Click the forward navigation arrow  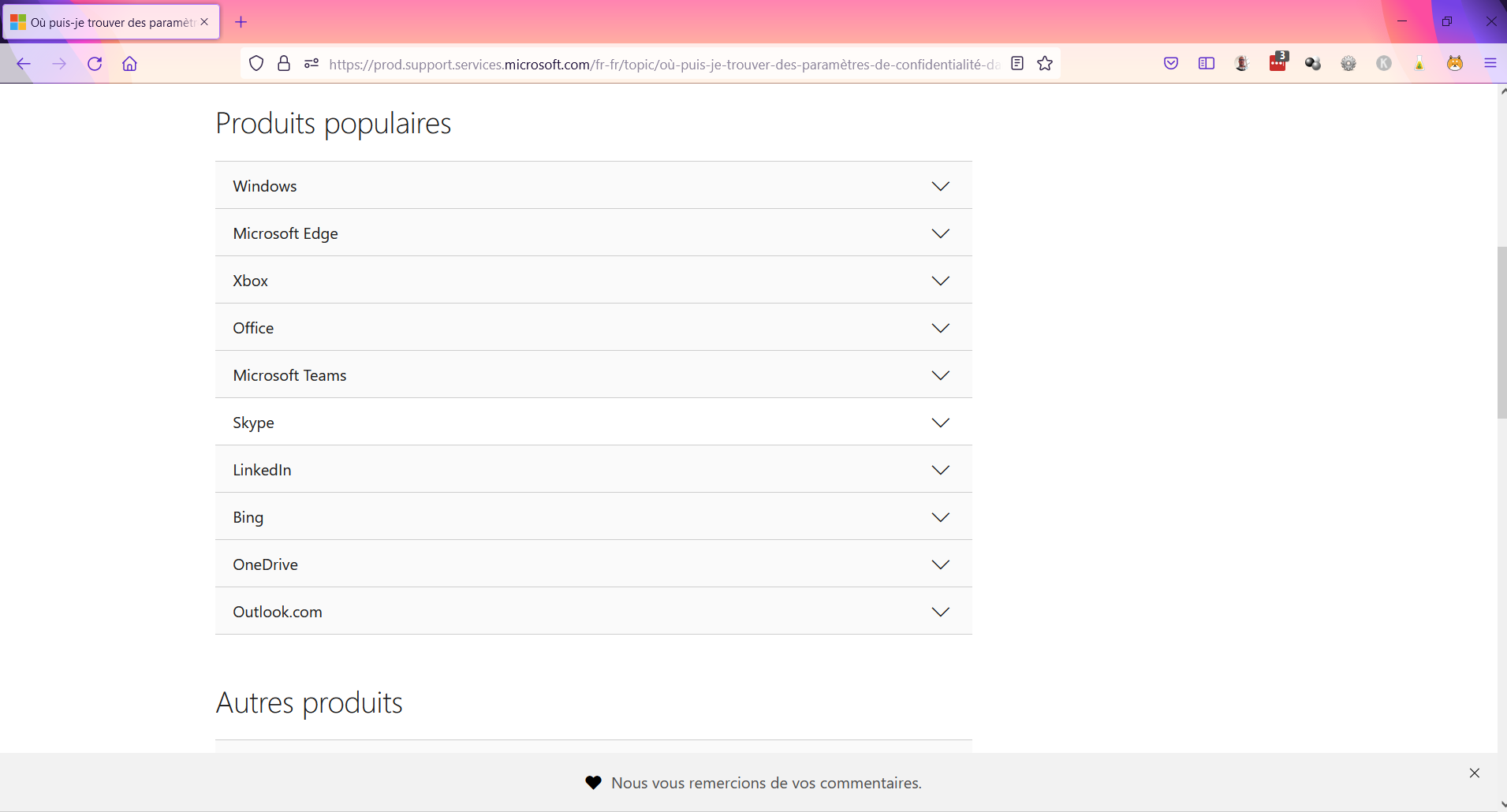point(59,64)
